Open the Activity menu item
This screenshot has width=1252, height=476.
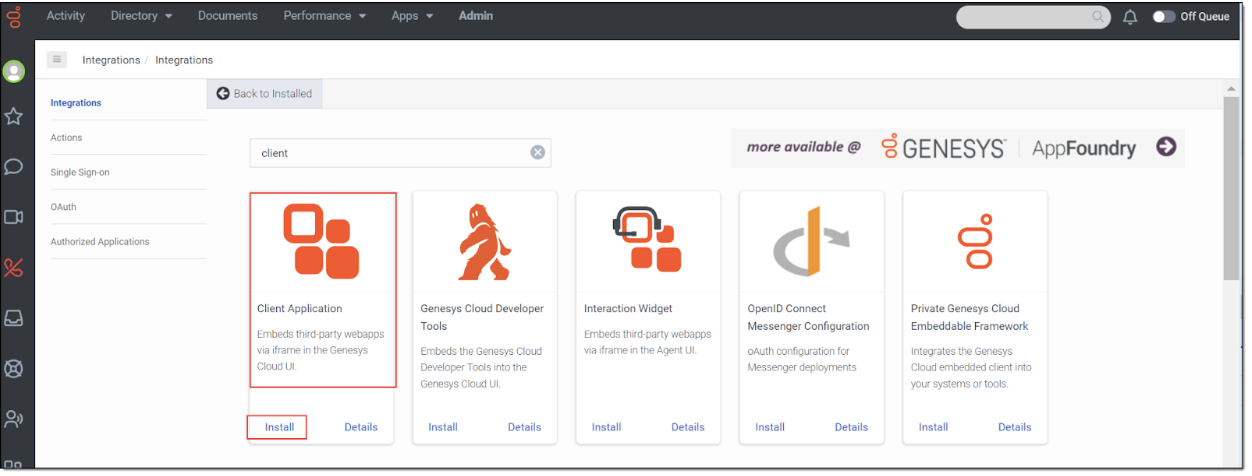pos(66,16)
